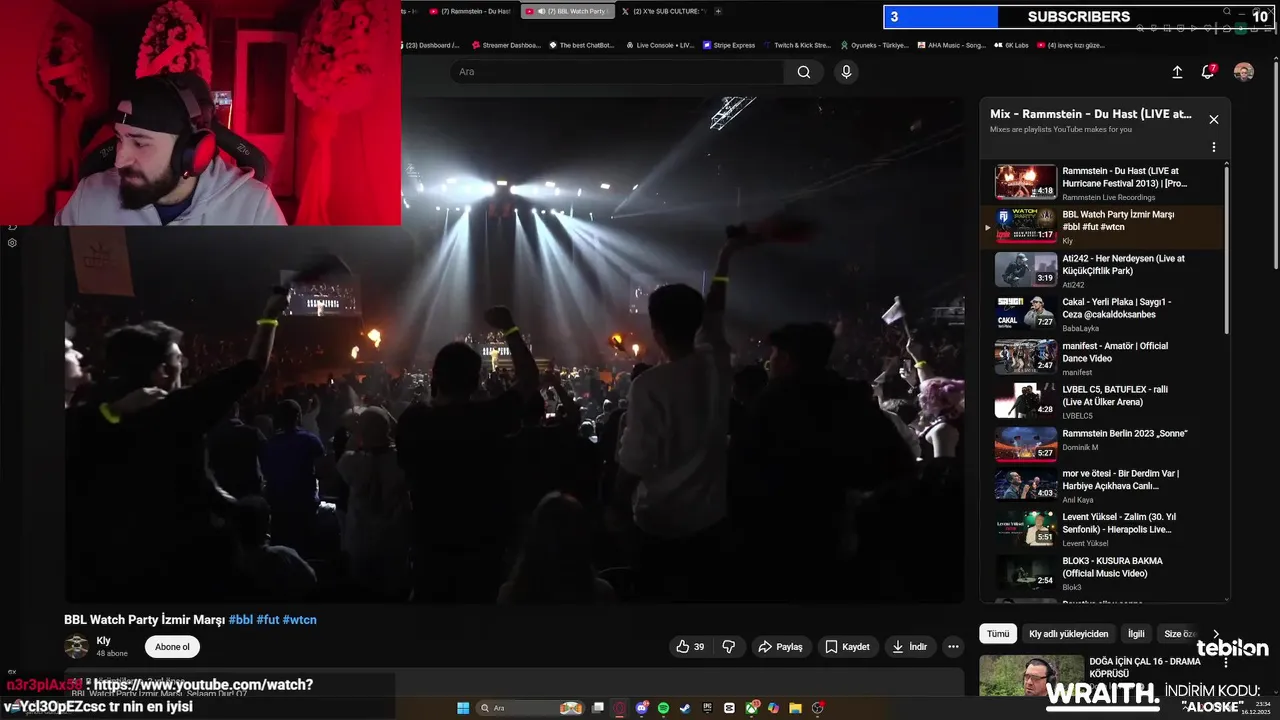
Task: Click the playlist panel scrollbar
Action: pyautogui.click(x=1227, y=250)
